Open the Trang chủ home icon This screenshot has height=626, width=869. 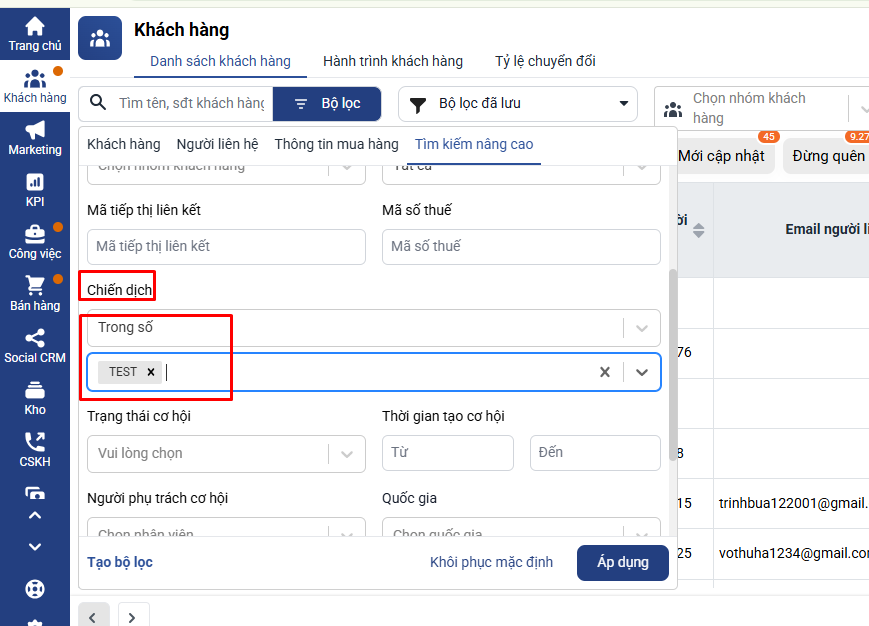click(35, 27)
